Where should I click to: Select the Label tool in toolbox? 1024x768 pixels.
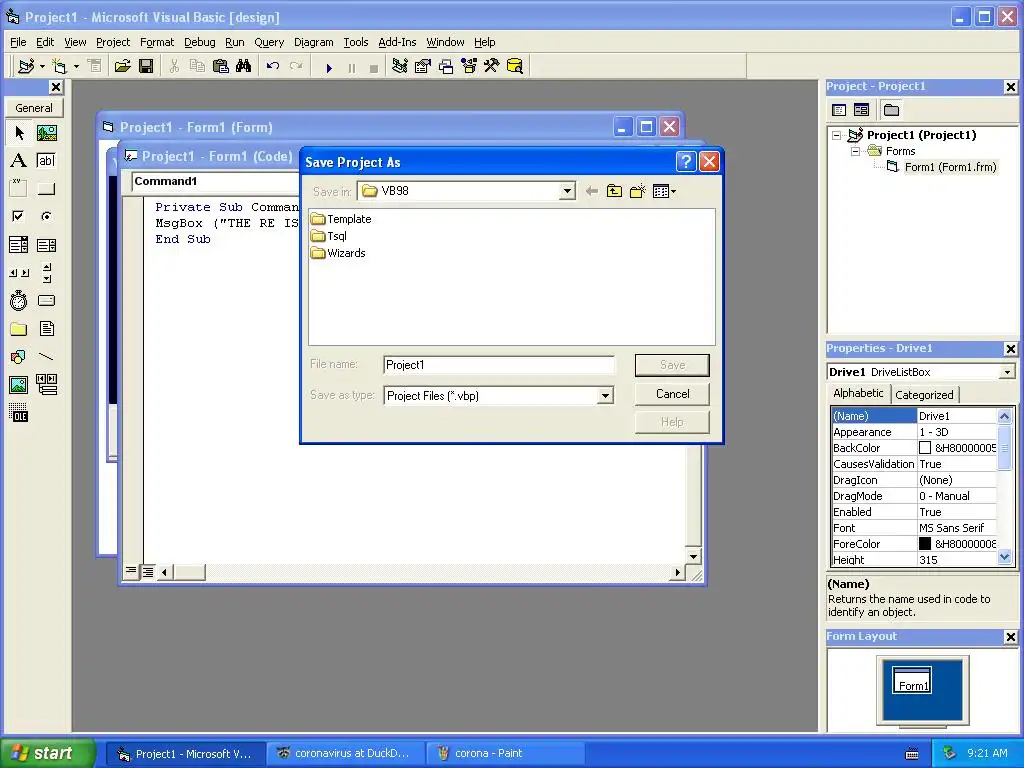[19, 161]
